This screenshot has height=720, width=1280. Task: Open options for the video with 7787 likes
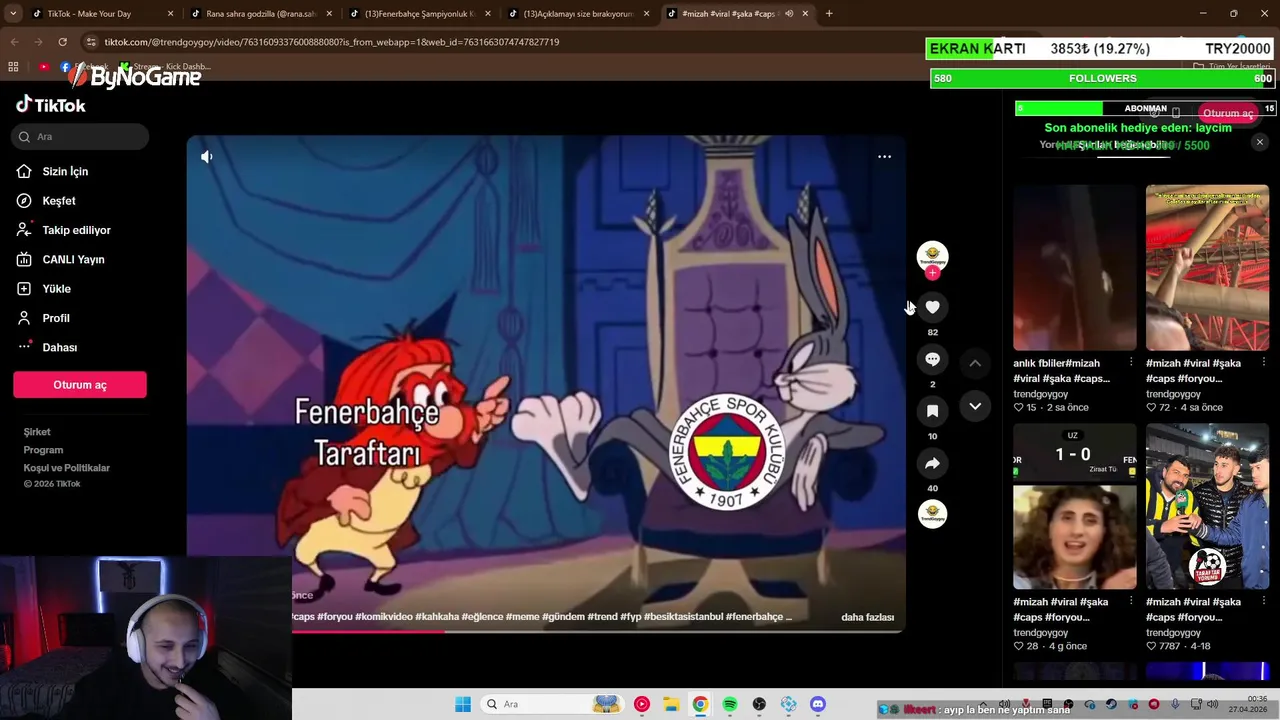pyautogui.click(x=1263, y=601)
